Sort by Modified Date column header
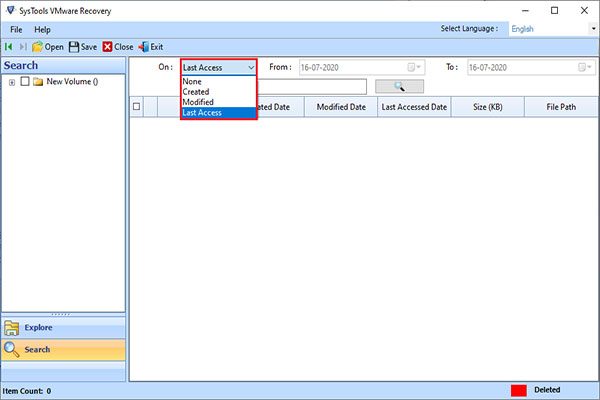 [341, 107]
